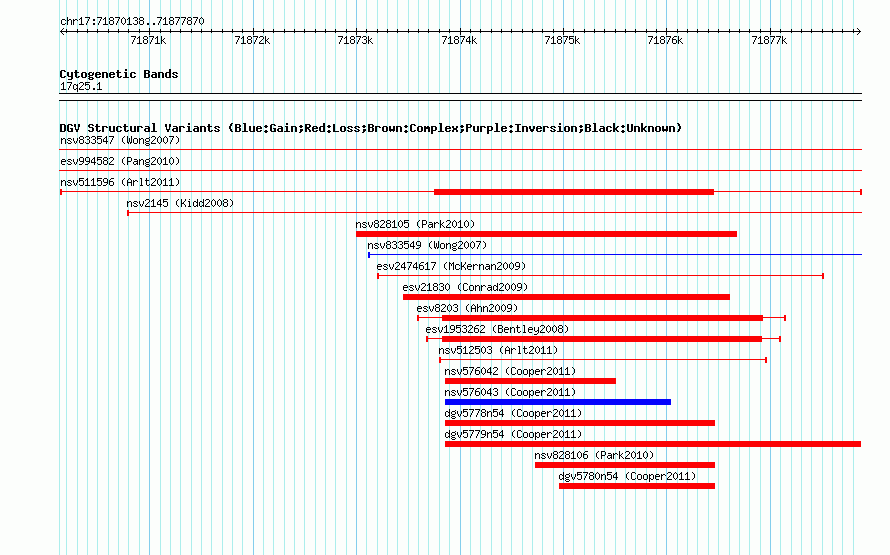Open variant esv21830 (Conrad2009) label
Image resolution: width=890 pixels, height=555 pixels.
[x=465, y=287]
